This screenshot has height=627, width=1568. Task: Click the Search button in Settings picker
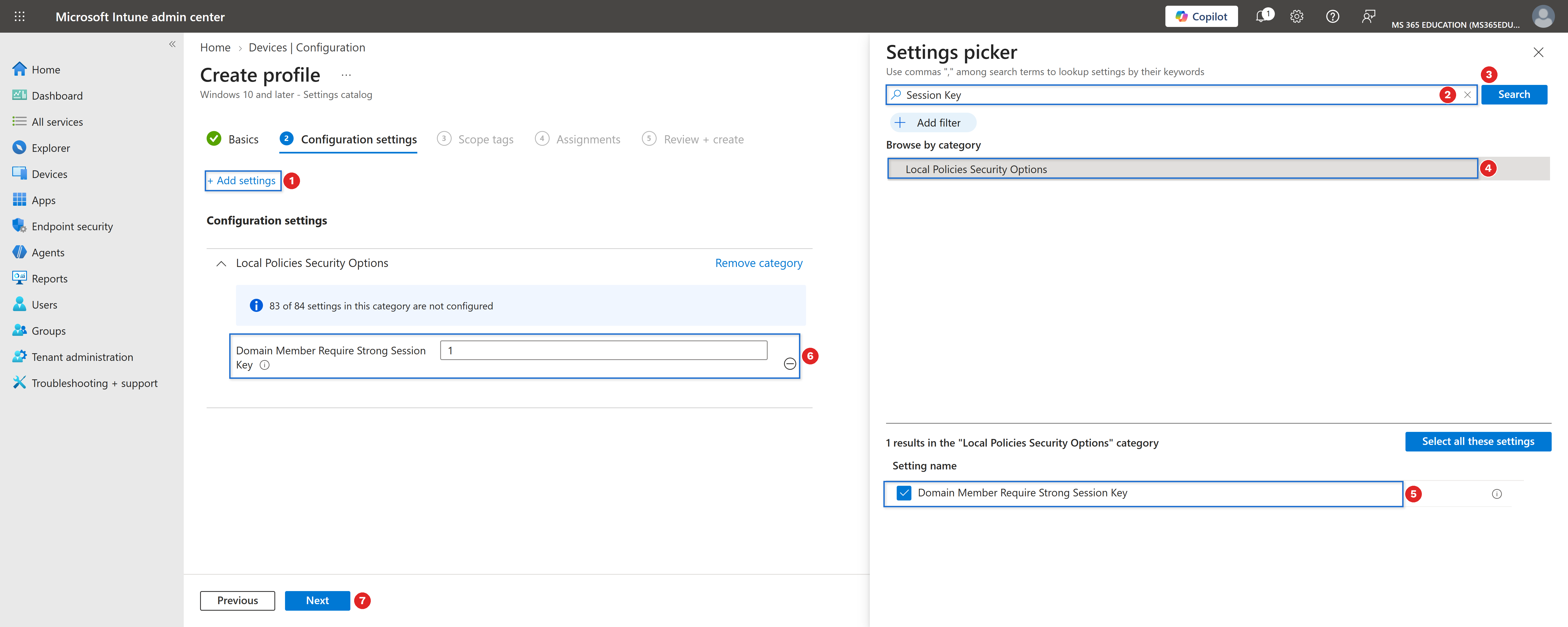click(x=1514, y=94)
